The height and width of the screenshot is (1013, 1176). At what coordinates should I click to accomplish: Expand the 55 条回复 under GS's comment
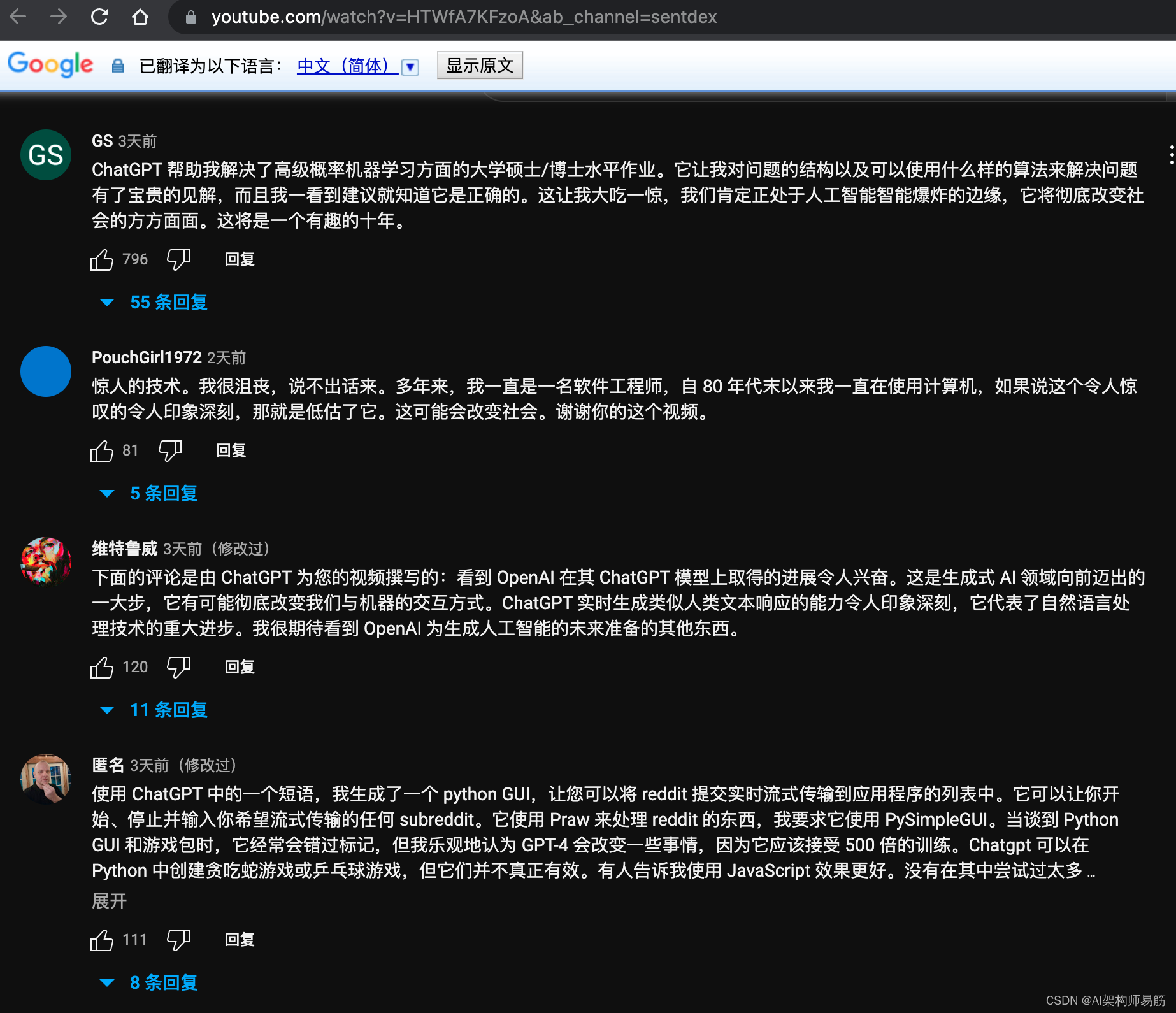tap(168, 302)
